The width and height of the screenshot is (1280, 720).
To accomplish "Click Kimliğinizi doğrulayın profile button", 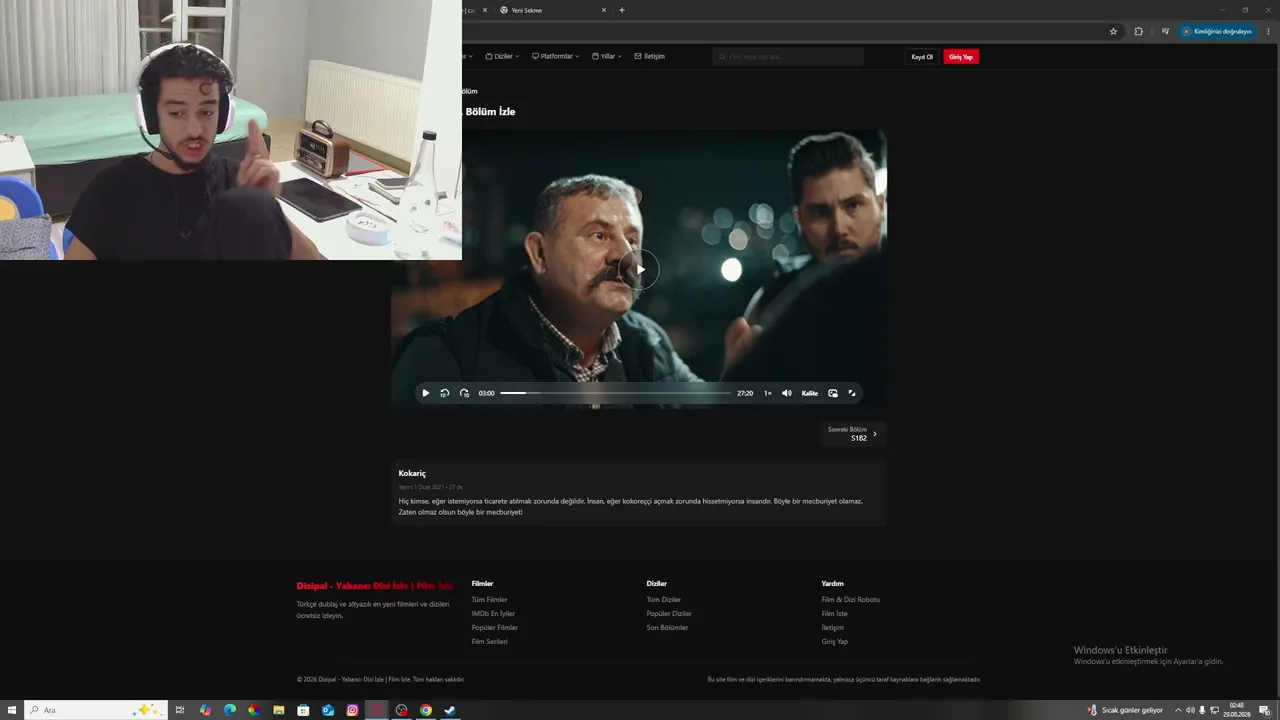I will coord(1217,31).
